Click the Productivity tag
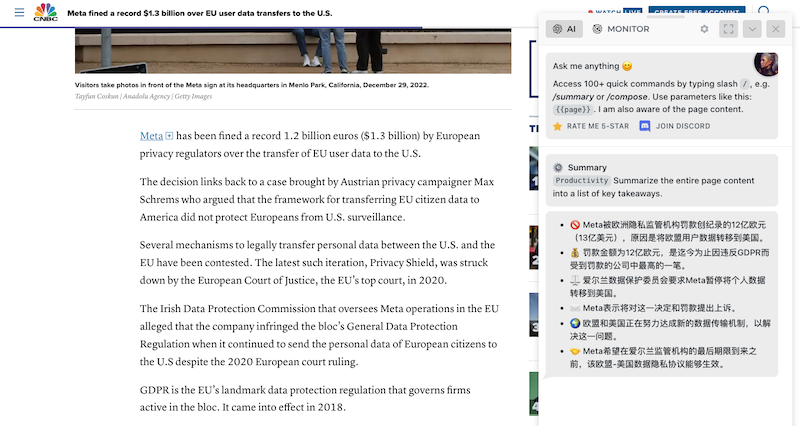 click(x=582, y=181)
